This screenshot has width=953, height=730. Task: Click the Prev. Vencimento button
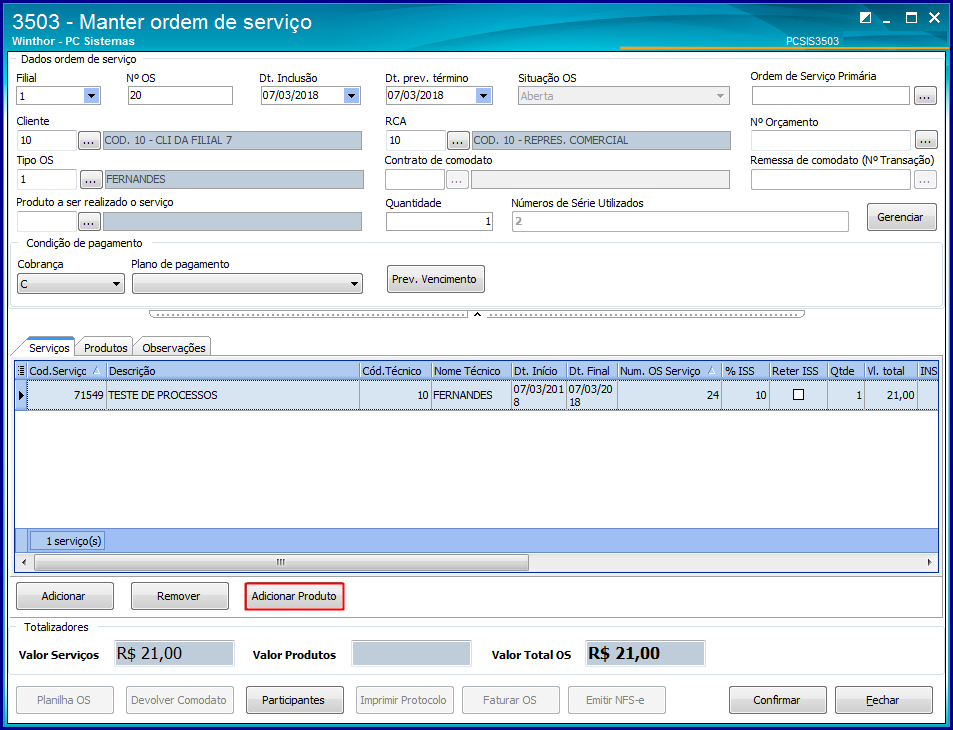[435, 279]
